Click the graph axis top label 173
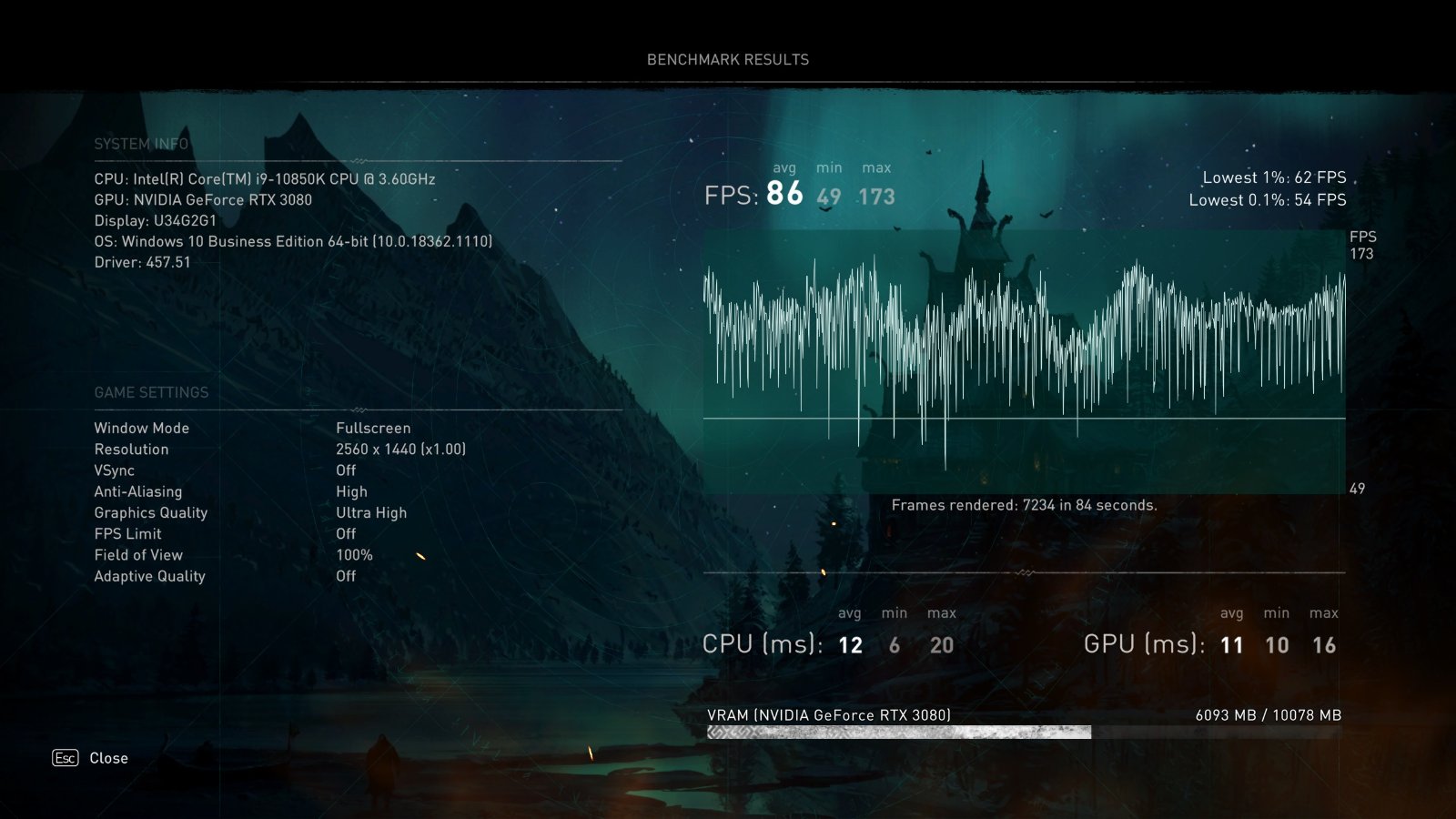The height and width of the screenshot is (819, 1456). [x=1361, y=254]
